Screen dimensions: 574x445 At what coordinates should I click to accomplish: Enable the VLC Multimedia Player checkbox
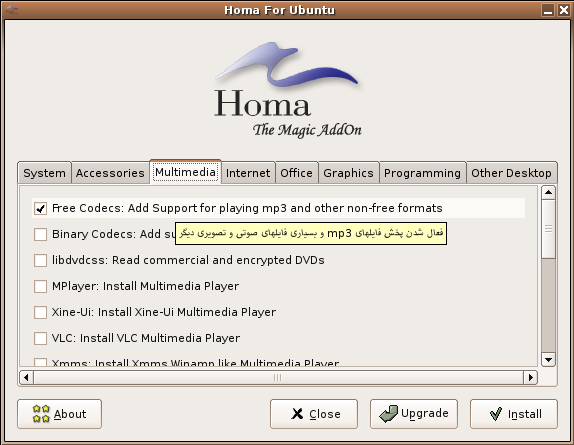tap(40, 338)
